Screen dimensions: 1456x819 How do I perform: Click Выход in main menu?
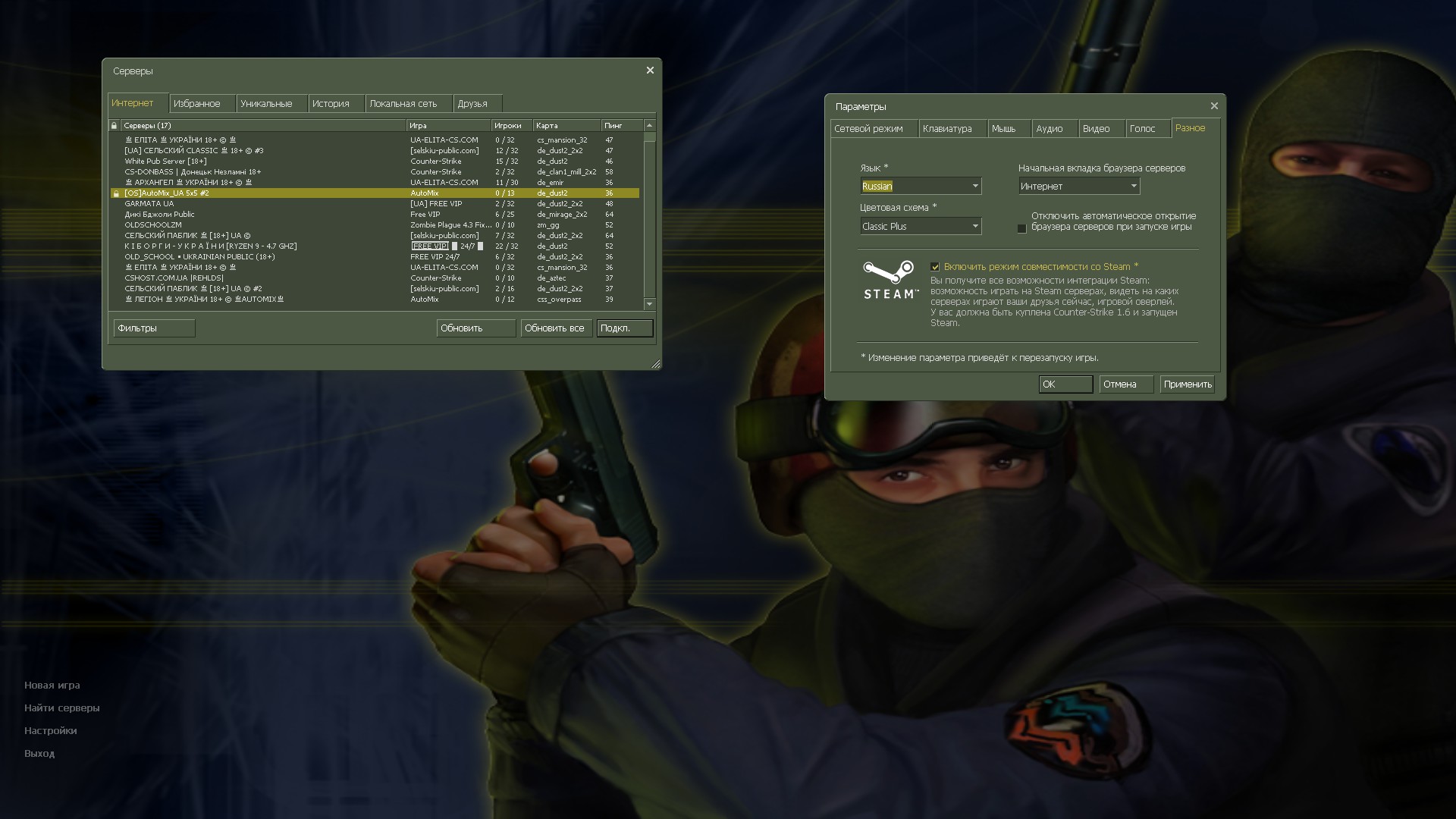point(39,753)
